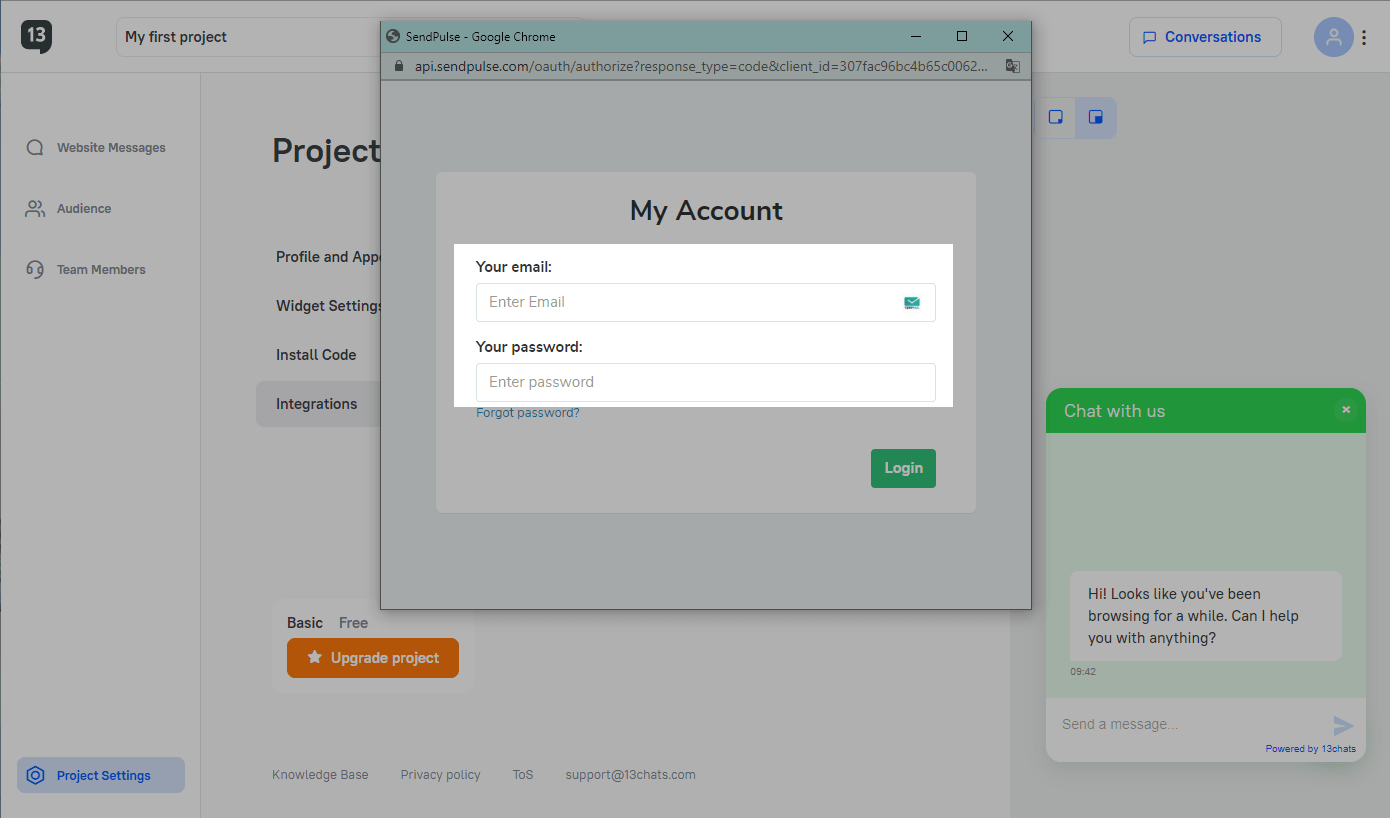Select the Integrations settings section

[x=318, y=404]
